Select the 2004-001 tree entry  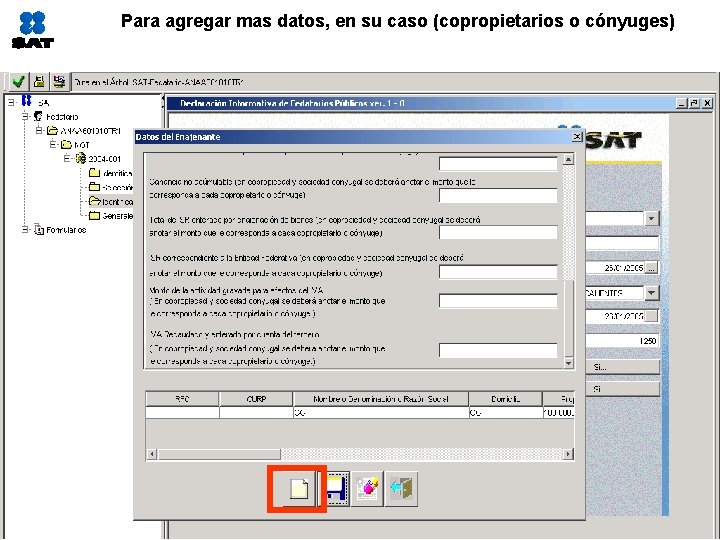coord(105,159)
